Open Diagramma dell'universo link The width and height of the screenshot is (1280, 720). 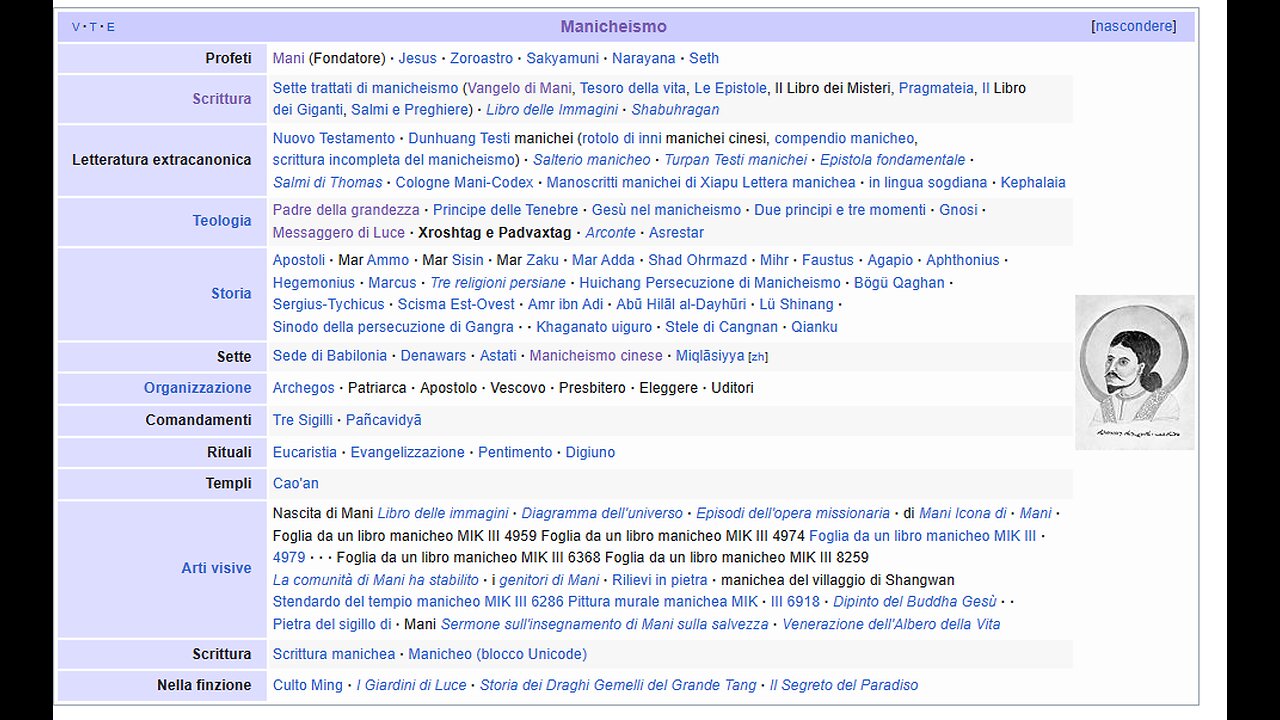602,514
